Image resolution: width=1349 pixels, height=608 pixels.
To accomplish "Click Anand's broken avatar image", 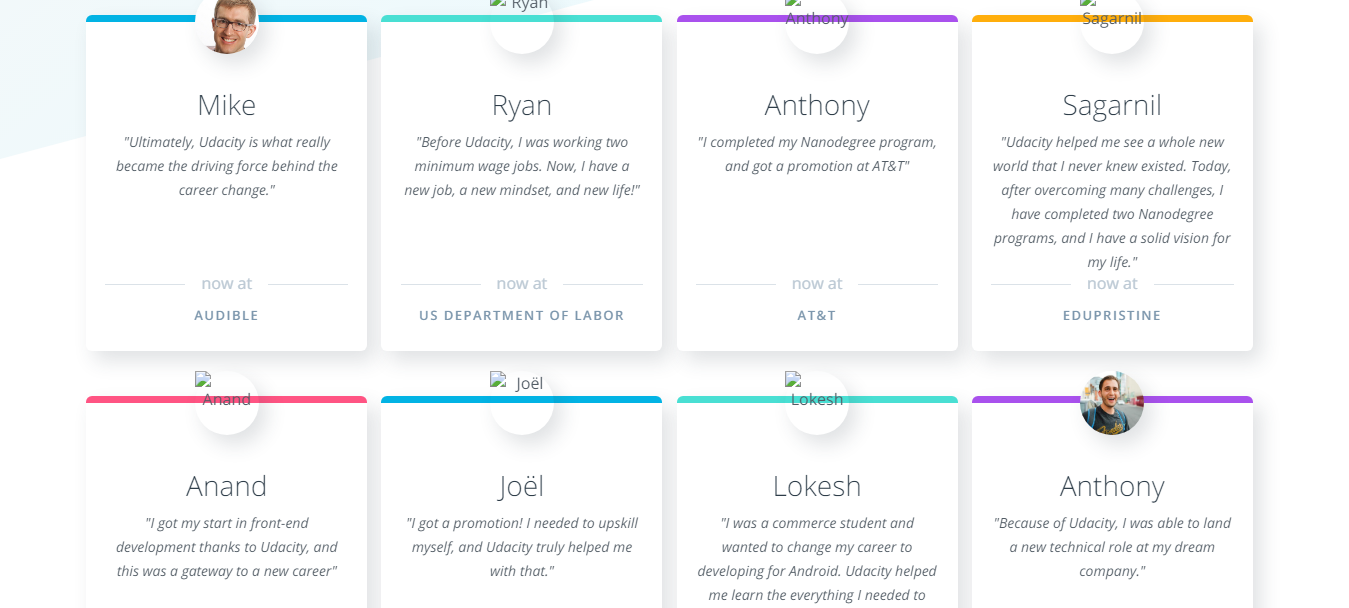I will [x=226, y=401].
